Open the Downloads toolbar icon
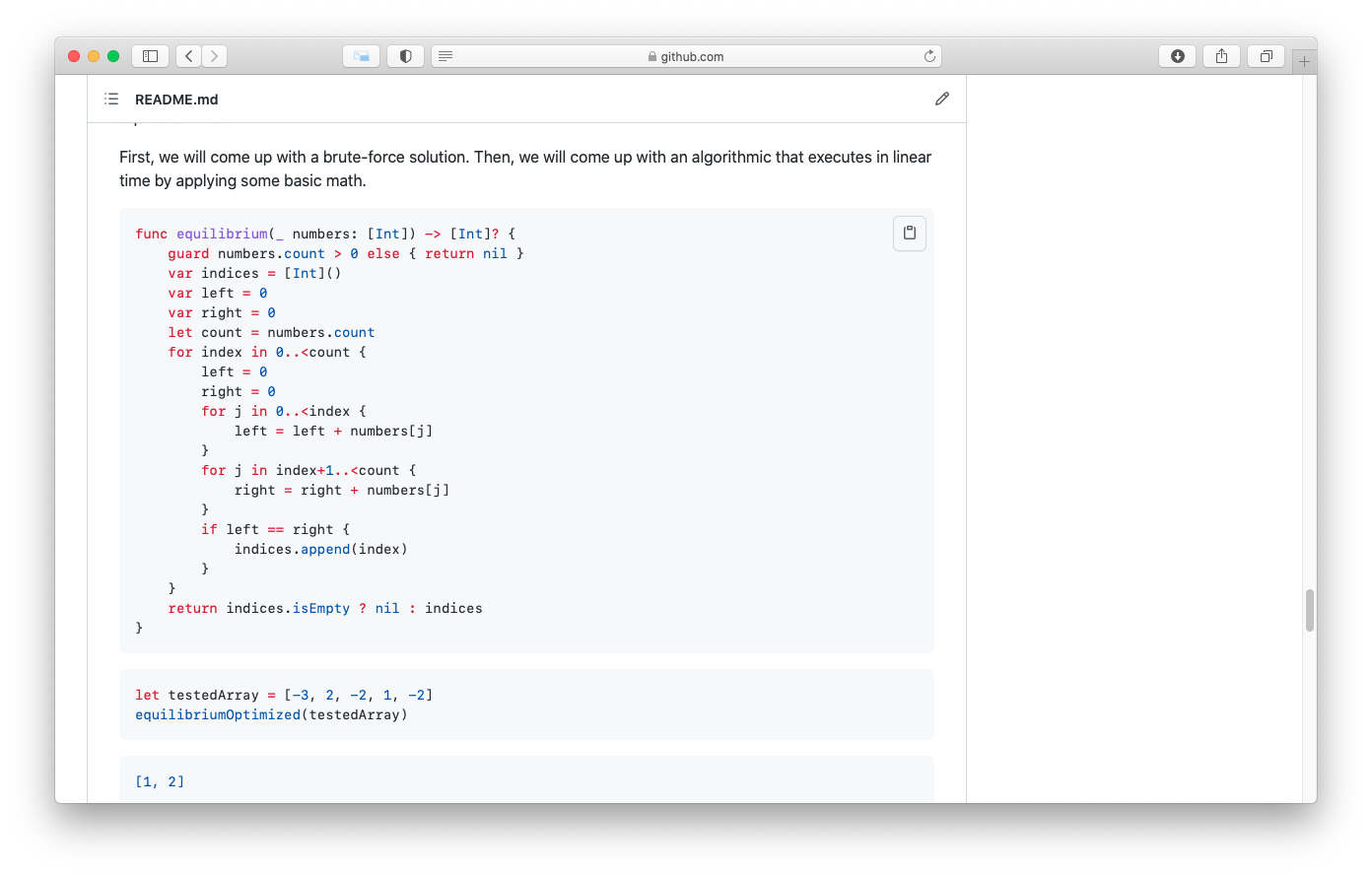The width and height of the screenshot is (1372, 876). [1177, 56]
